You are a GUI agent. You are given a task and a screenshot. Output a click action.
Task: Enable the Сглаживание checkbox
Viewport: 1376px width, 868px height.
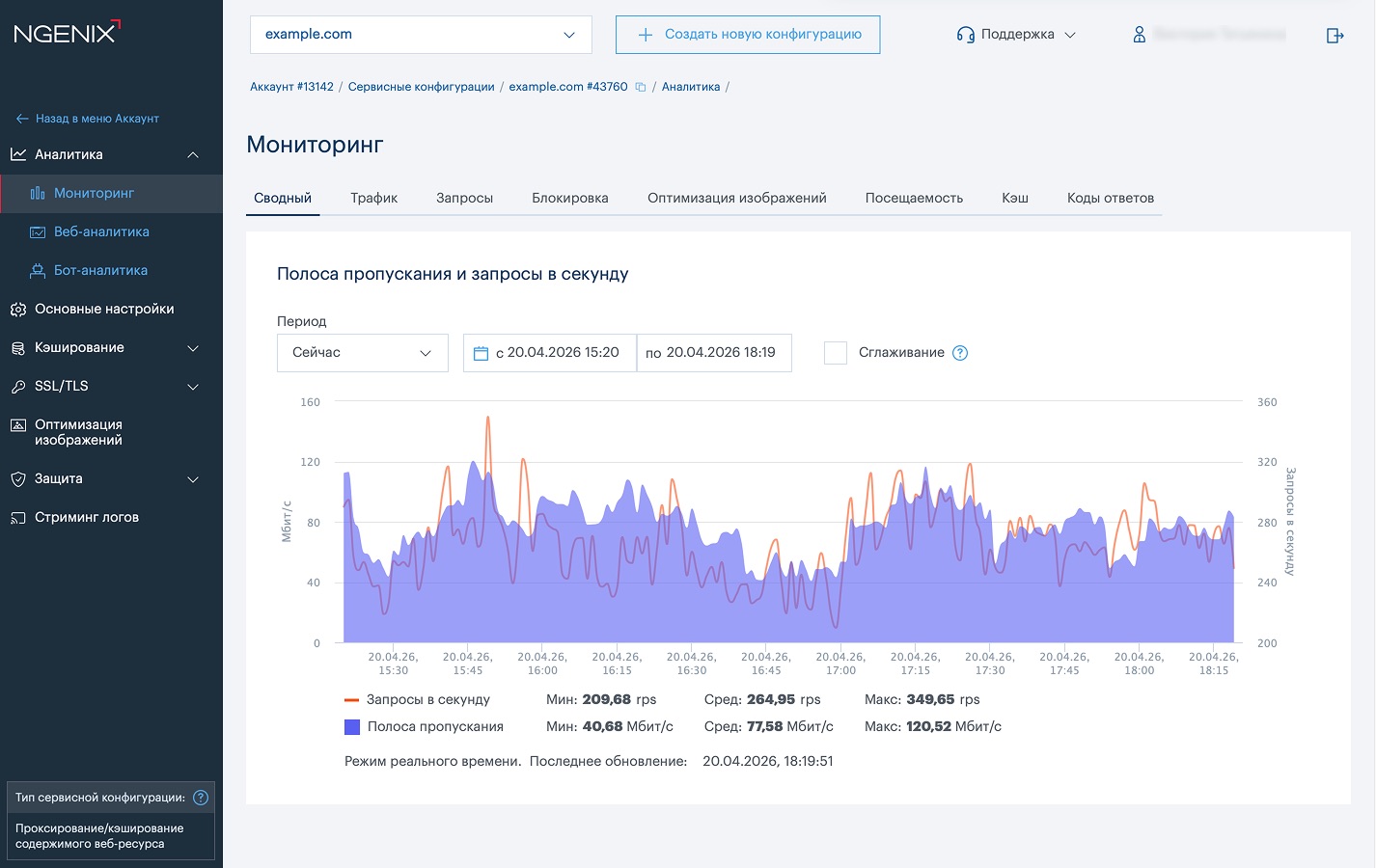click(836, 353)
